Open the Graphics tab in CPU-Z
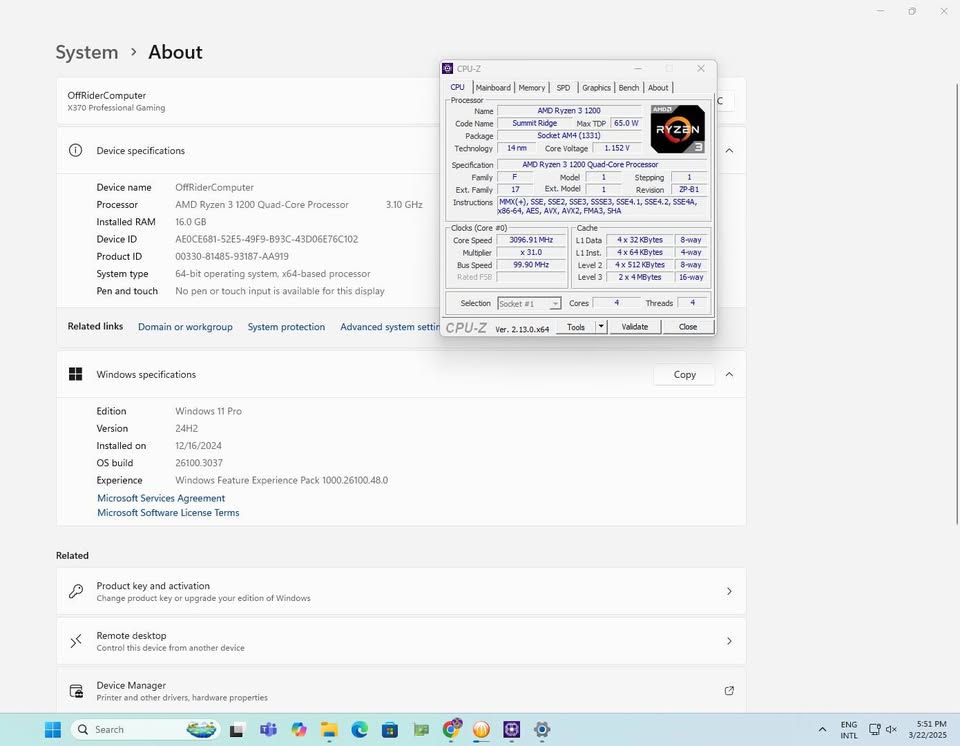960x746 pixels. pos(596,88)
